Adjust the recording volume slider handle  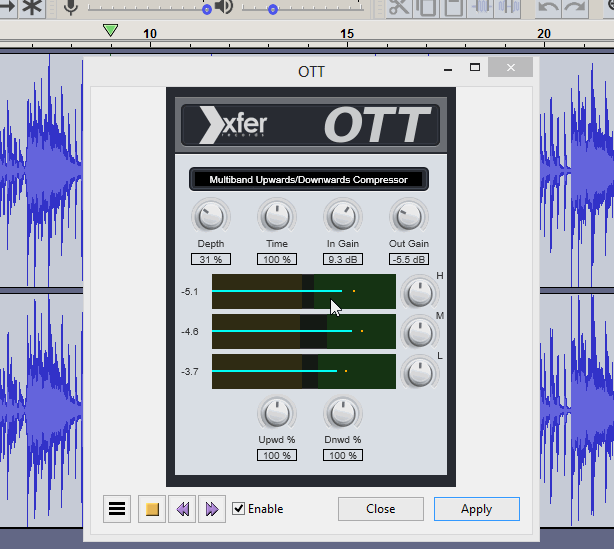click(207, 9)
